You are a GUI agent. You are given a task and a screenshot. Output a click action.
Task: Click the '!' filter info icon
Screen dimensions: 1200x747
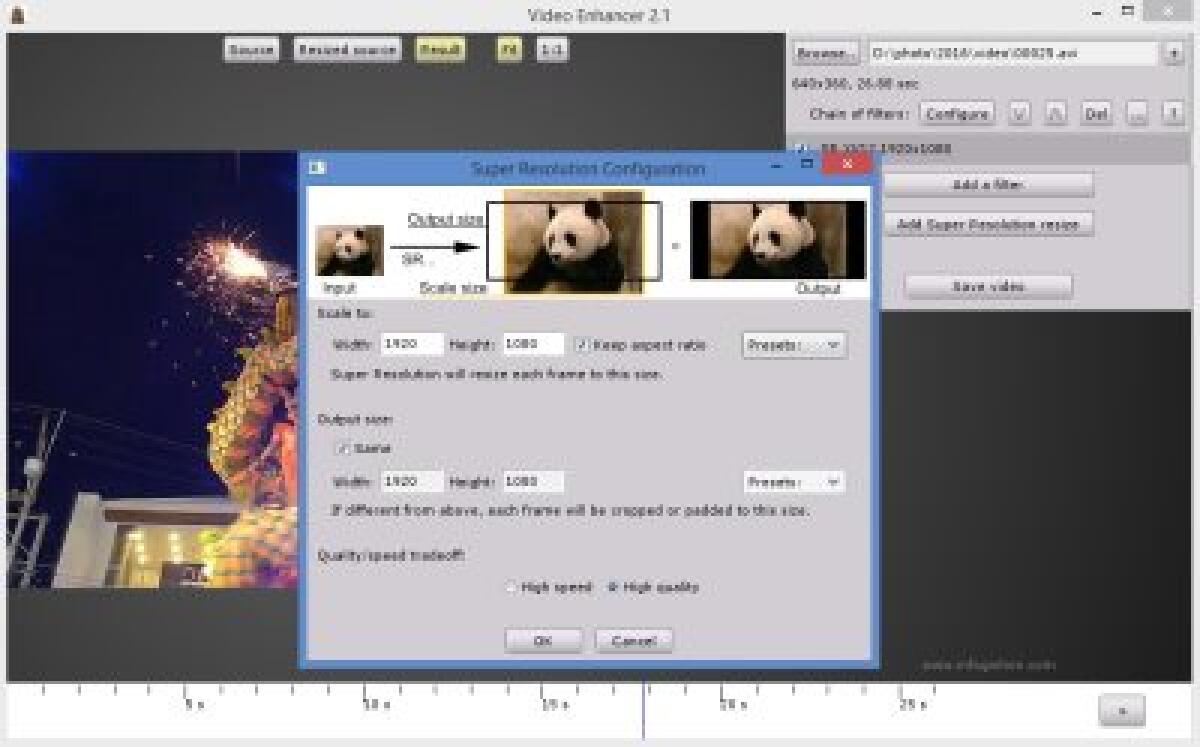pyautogui.click(x=1175, y=113)
